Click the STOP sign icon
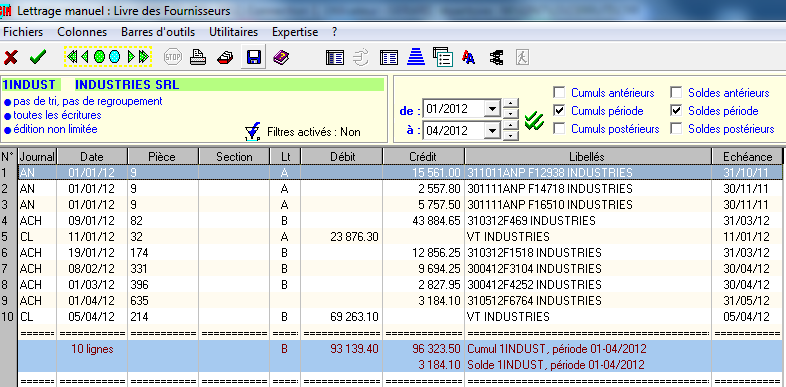The width and height of the screenshot is (786, 387). coord(172,57)
